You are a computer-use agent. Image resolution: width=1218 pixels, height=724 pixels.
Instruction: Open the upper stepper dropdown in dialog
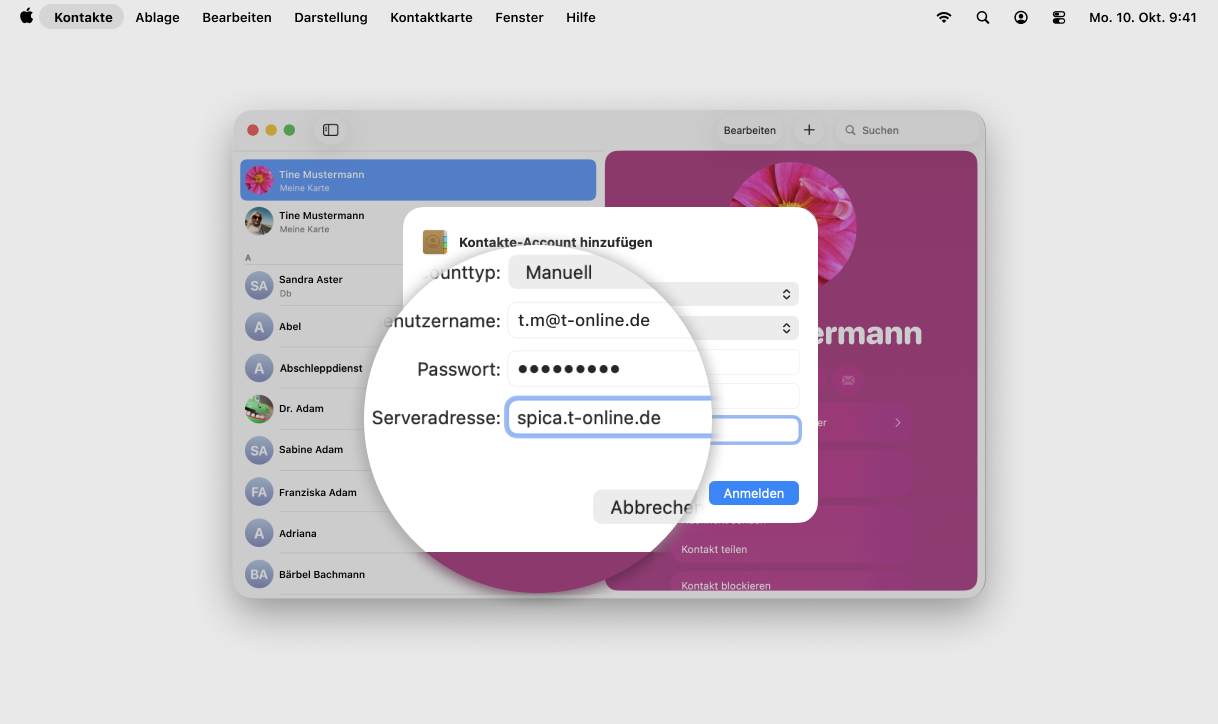(786, 294)
